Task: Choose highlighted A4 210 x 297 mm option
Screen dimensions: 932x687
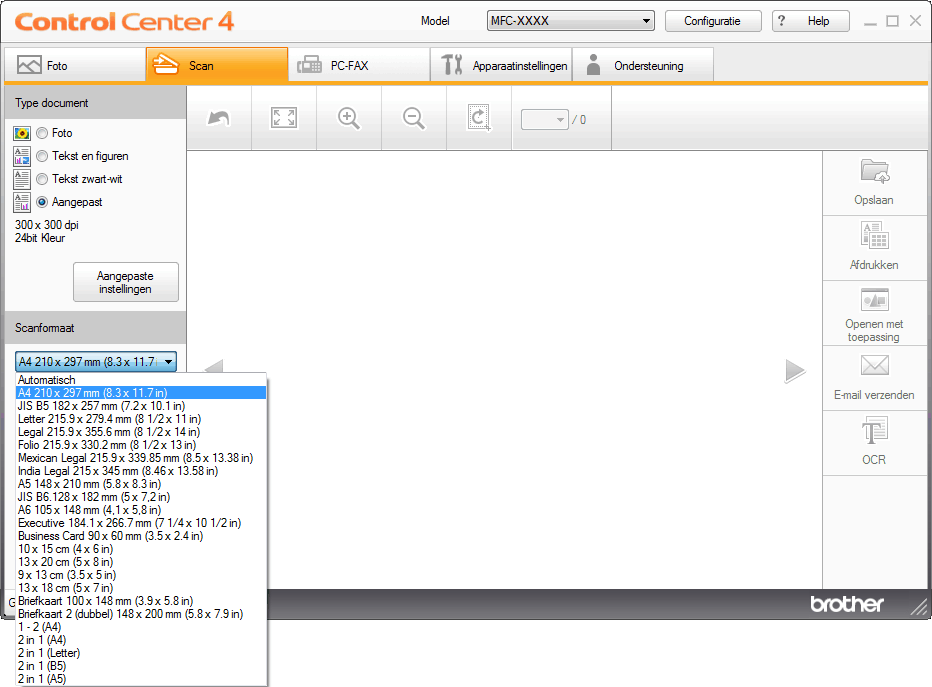Action: tap(141, 393)
